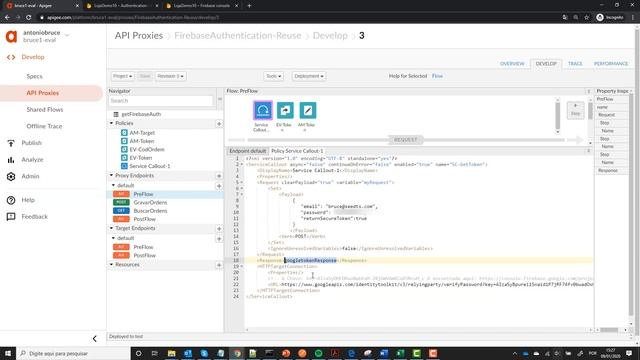Switch to the Trace tab
The width and height of the screenshot is (640, 360).
[575, 64]
